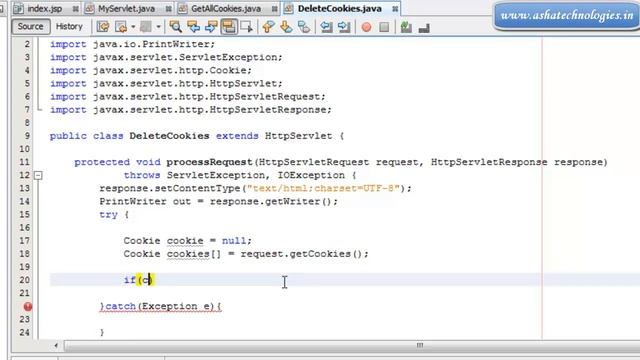Viewport: 640px width, 360px height.
Task: Click the Uncomment icon in editor toolbar
Action: tap(406, 27)
